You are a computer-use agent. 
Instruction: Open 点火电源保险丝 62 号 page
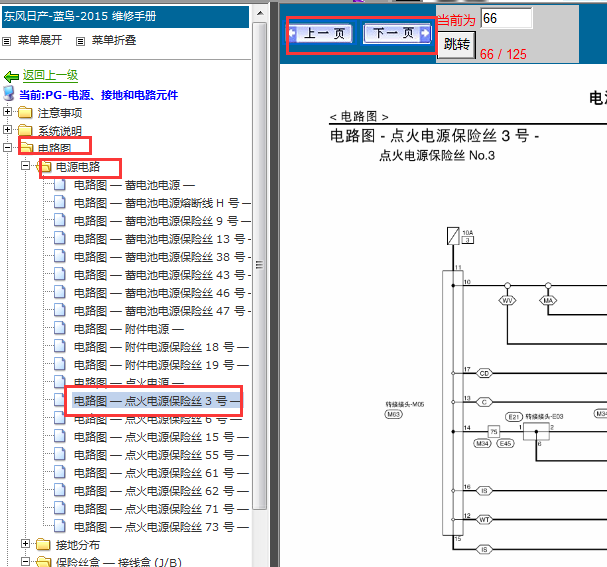tap(161, 491)
